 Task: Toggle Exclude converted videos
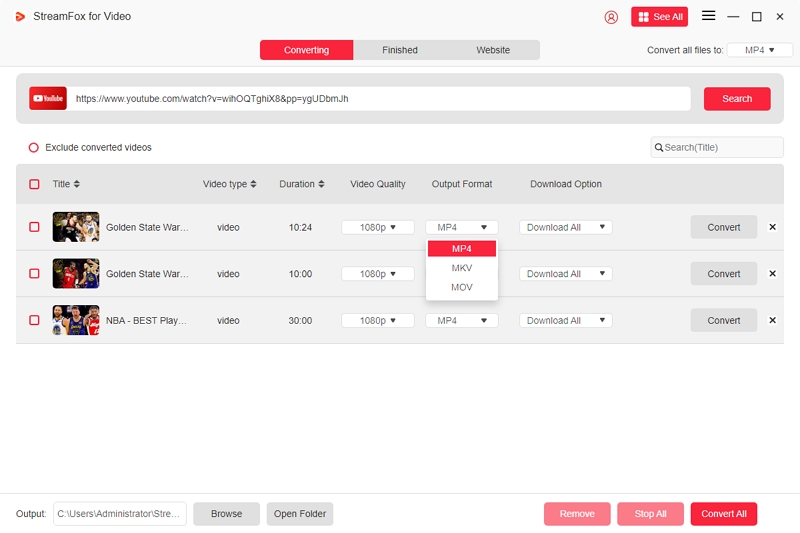pyautogui.click(x=34, y=147)
